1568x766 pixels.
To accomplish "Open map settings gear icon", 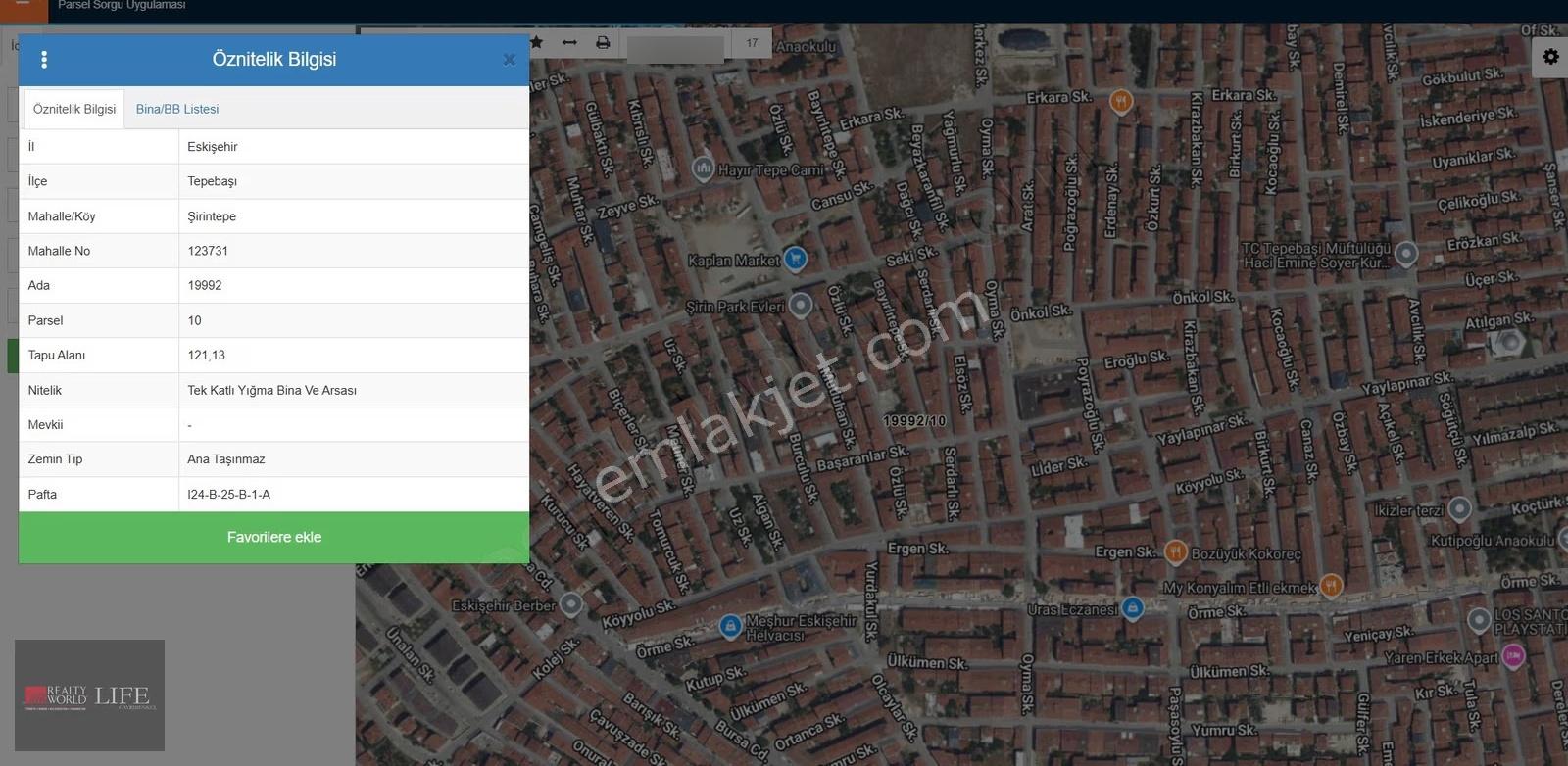I will coord(1550,57).
